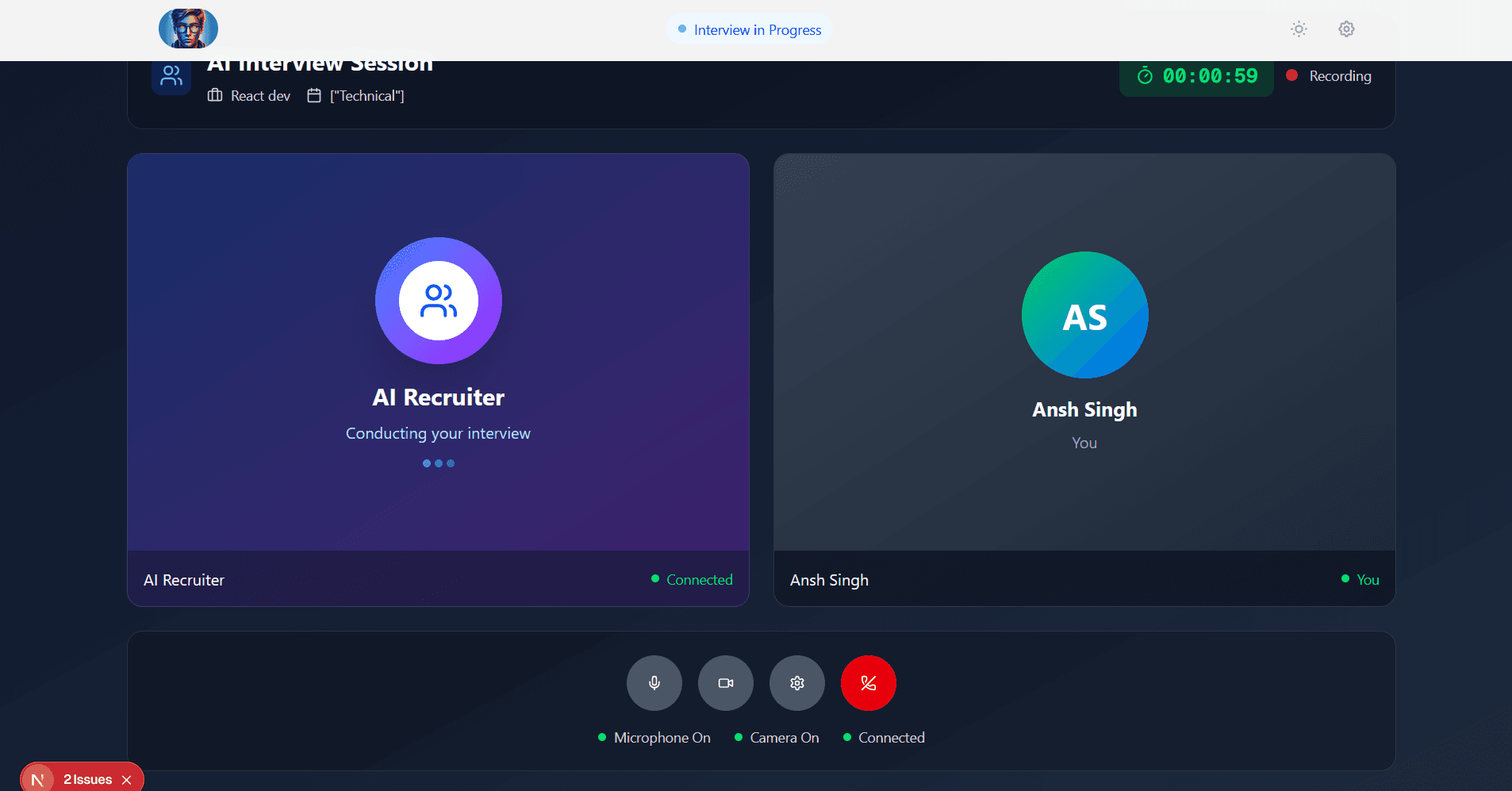
Task: Click the React dev briefcase icon
Action: coord(215,96)
